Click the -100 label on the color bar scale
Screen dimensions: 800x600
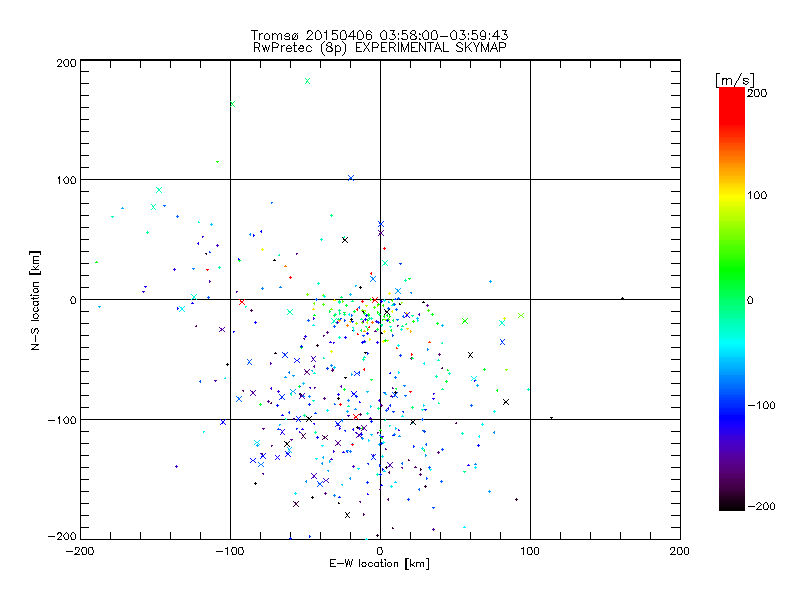[763, 405]
